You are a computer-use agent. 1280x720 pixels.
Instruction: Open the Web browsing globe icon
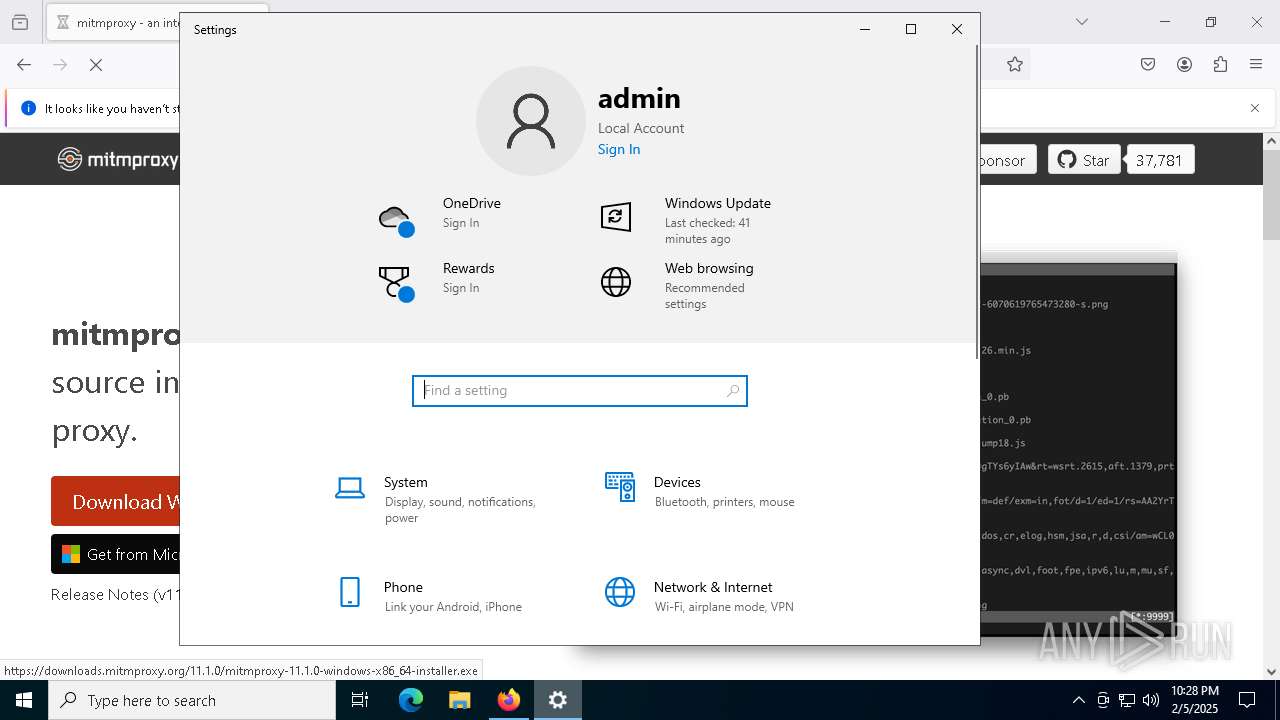point(616,282)
